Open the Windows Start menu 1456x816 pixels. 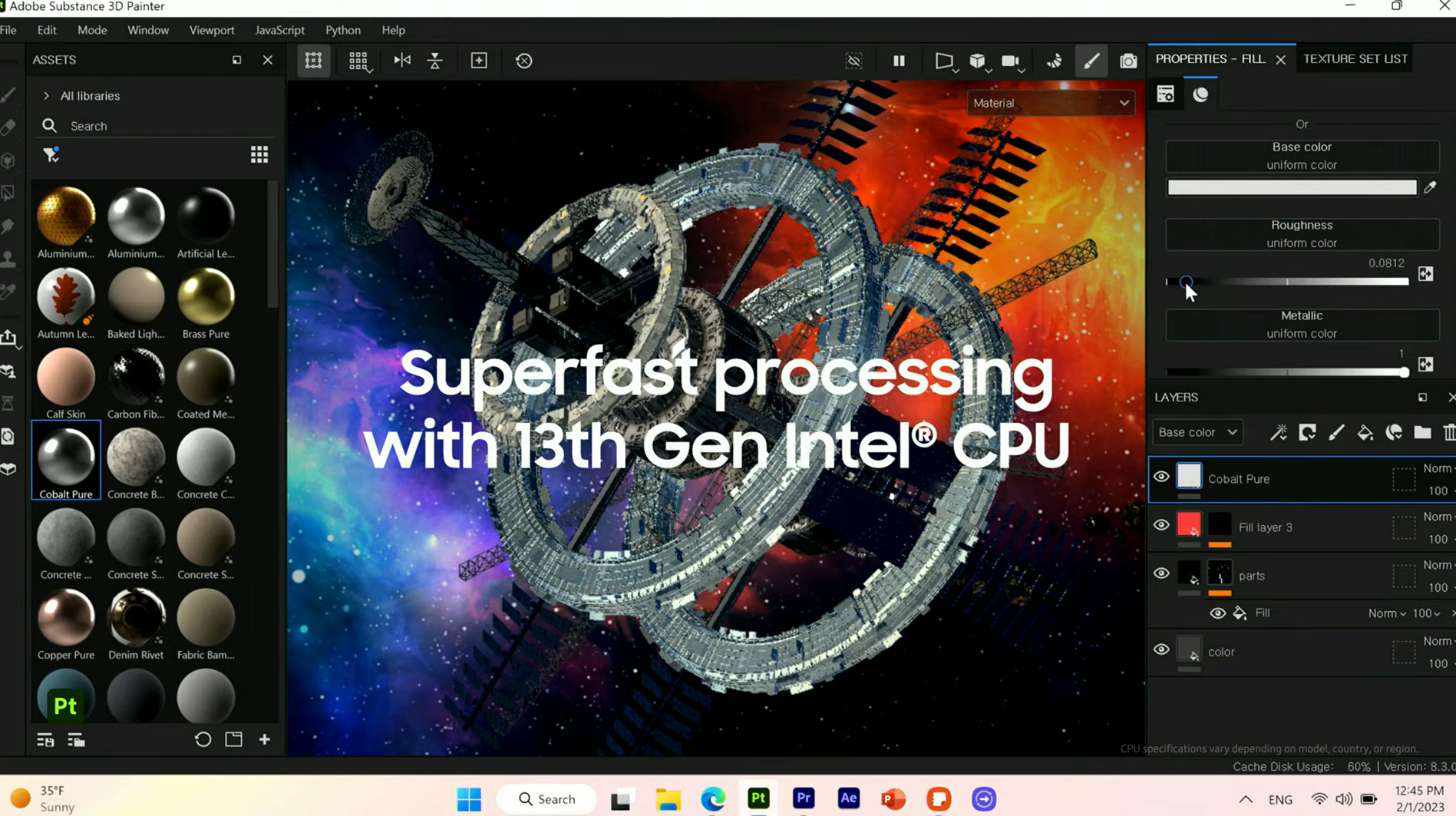(469, 799)
